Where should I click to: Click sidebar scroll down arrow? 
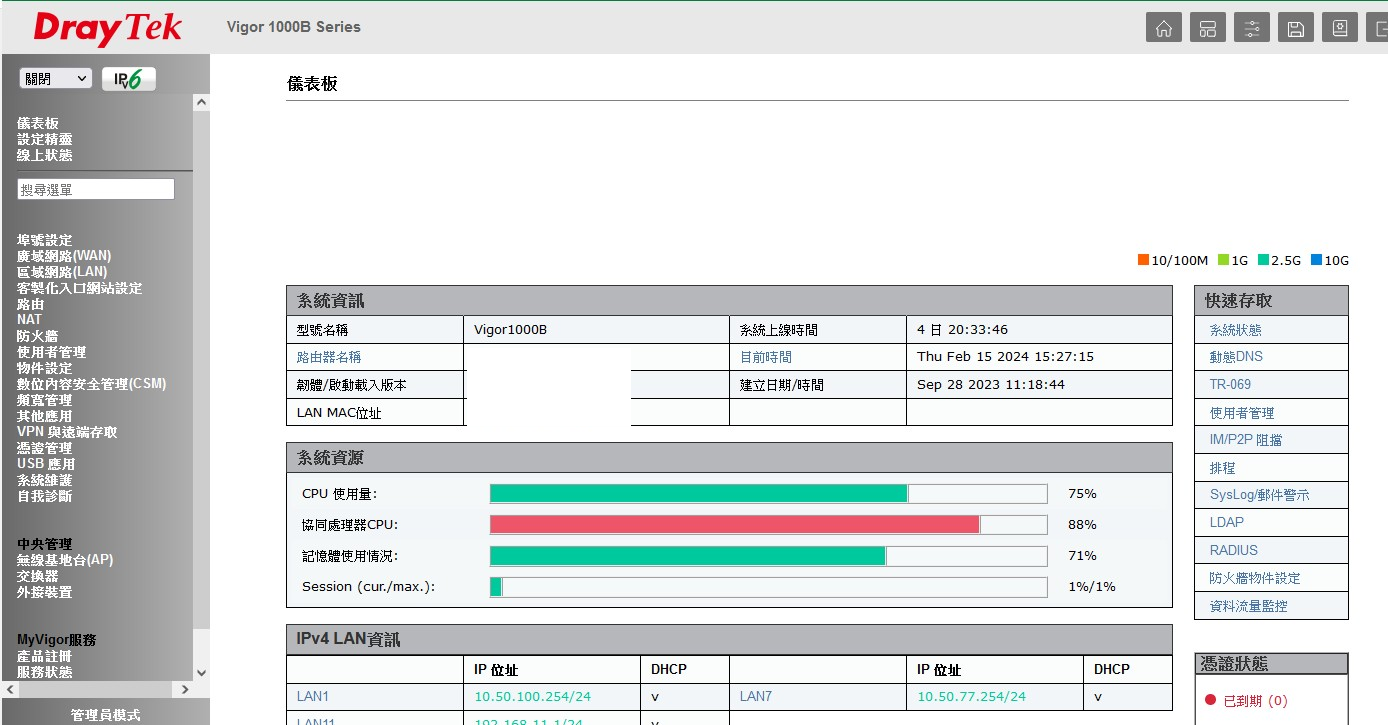pos(201,673)
